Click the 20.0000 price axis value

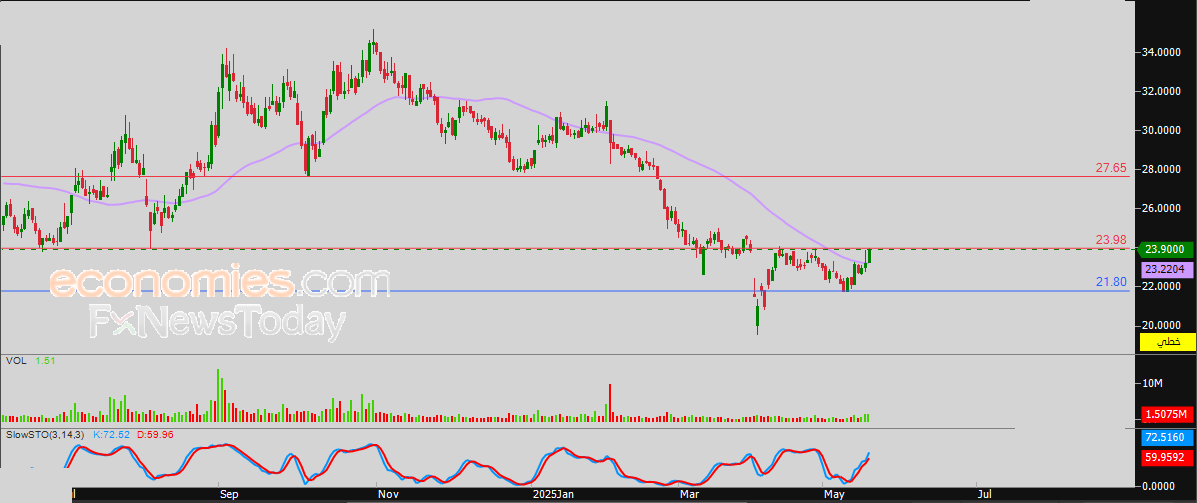click(1160, 324)
